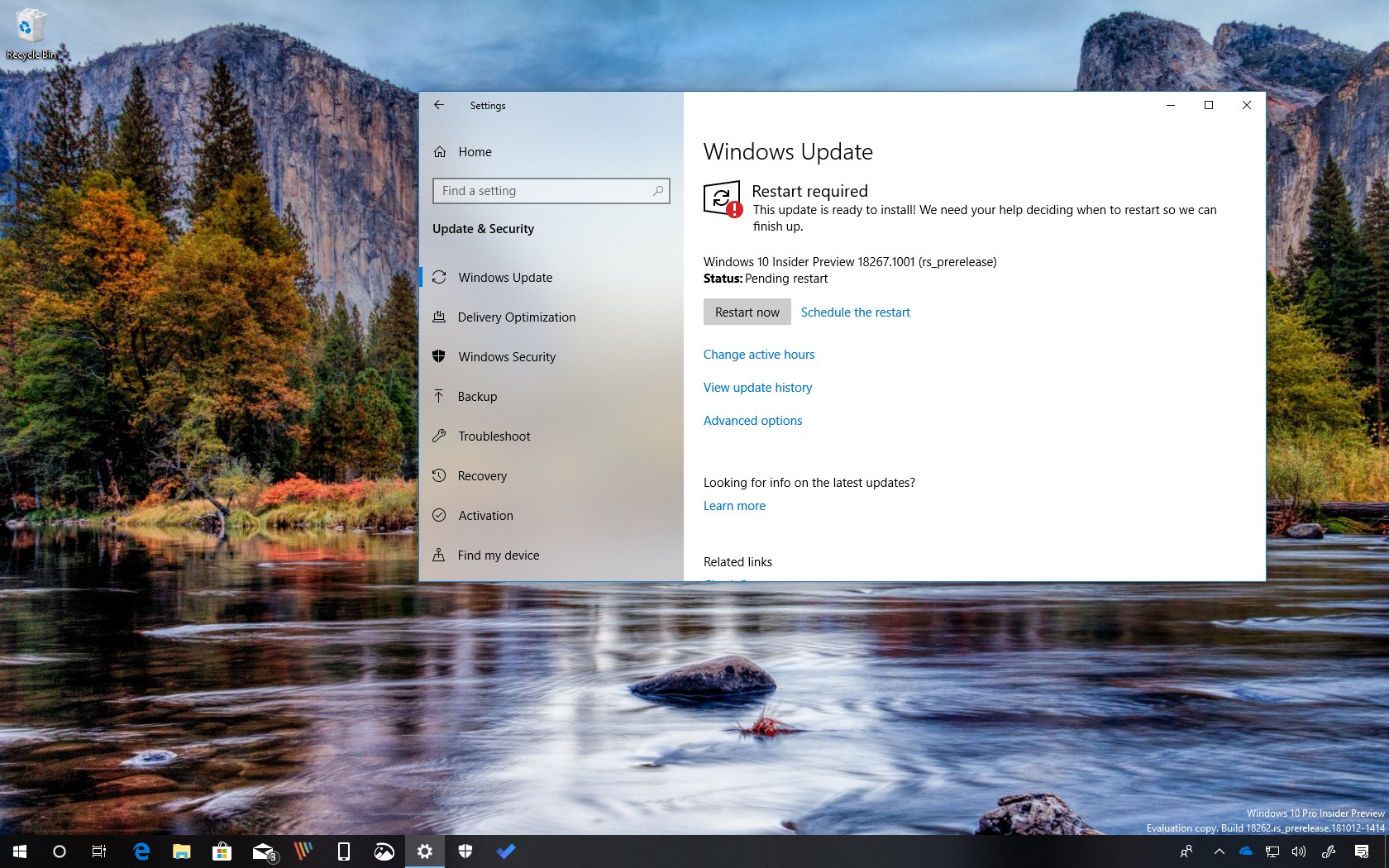Open the volume control in the tray

point(1299,851)
